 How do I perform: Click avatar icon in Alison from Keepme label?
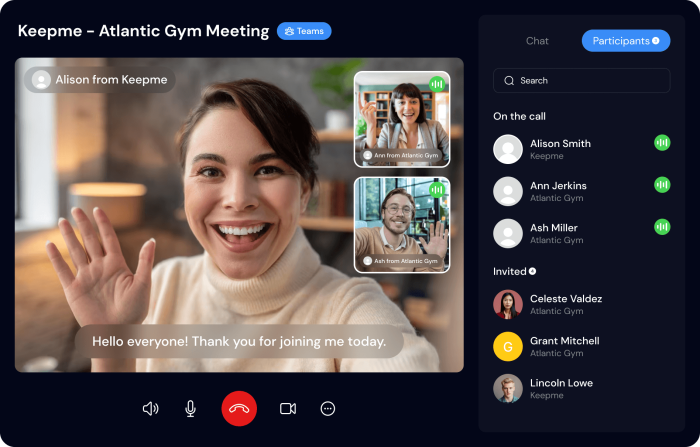[41, 80]
